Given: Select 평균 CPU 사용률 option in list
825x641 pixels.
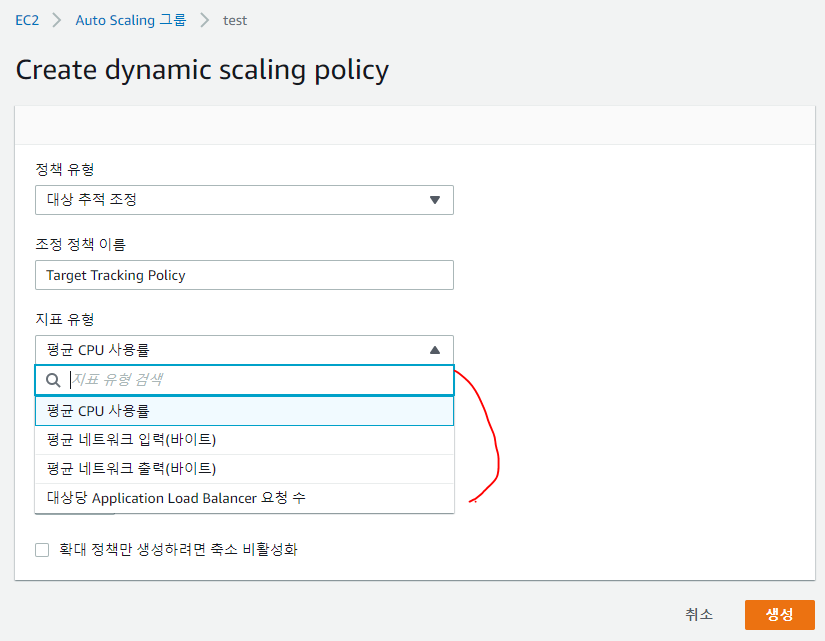Looking at the screenshot, I should pyautogui.click(x=244, y=411).
